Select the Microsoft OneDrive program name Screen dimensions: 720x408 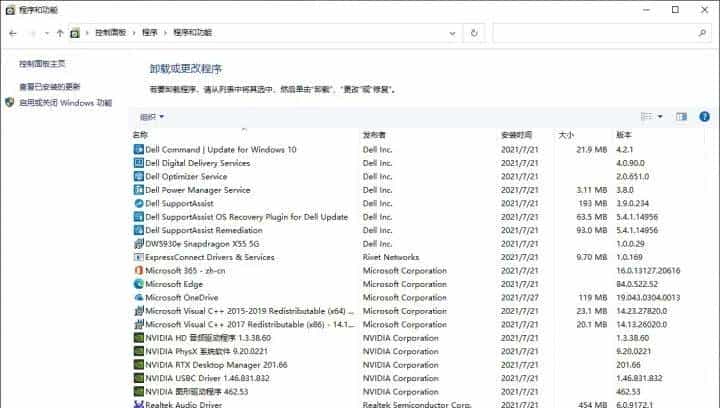(x=182, y=297)
